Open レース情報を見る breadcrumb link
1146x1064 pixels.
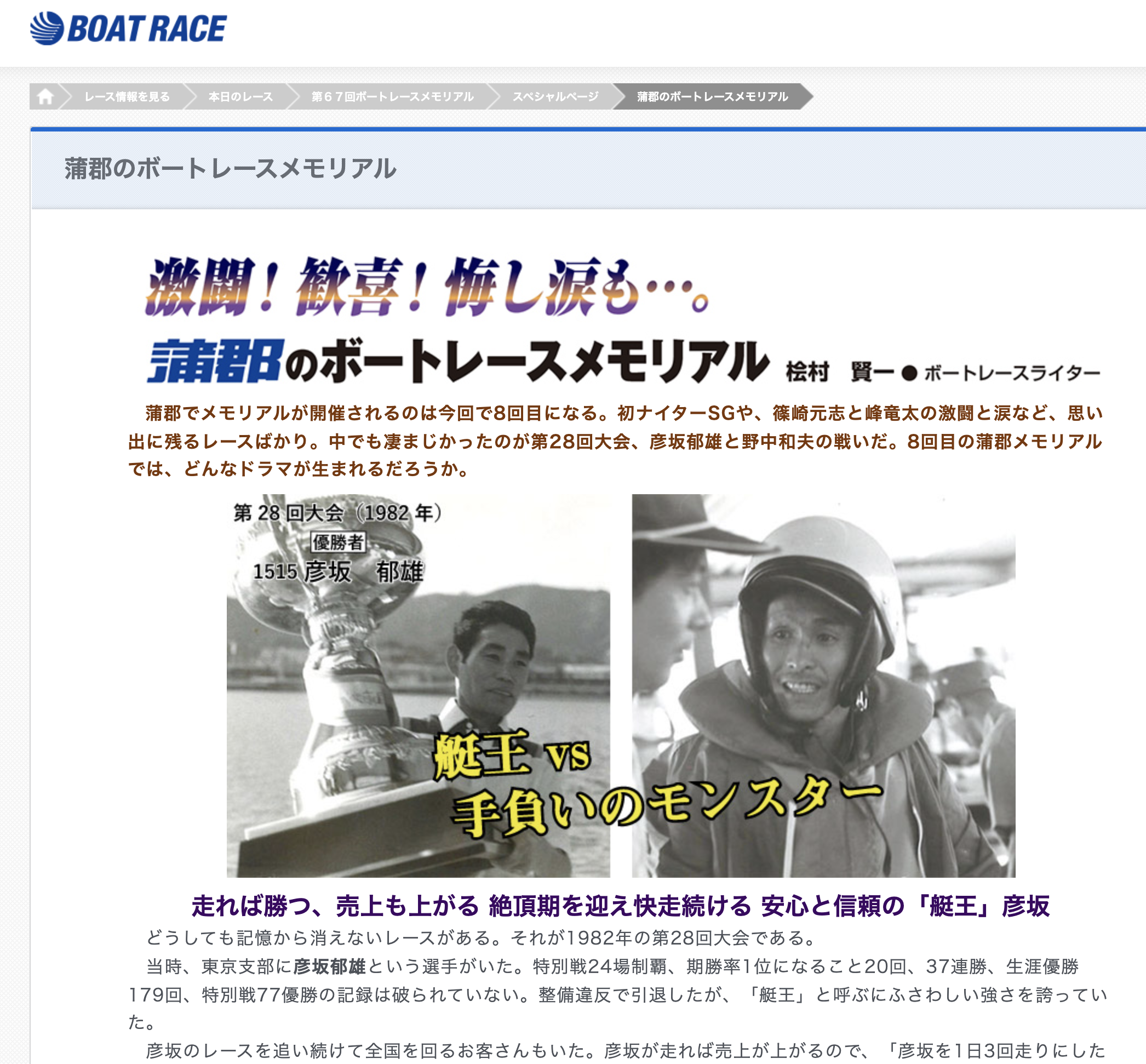(x=127, y=97)
